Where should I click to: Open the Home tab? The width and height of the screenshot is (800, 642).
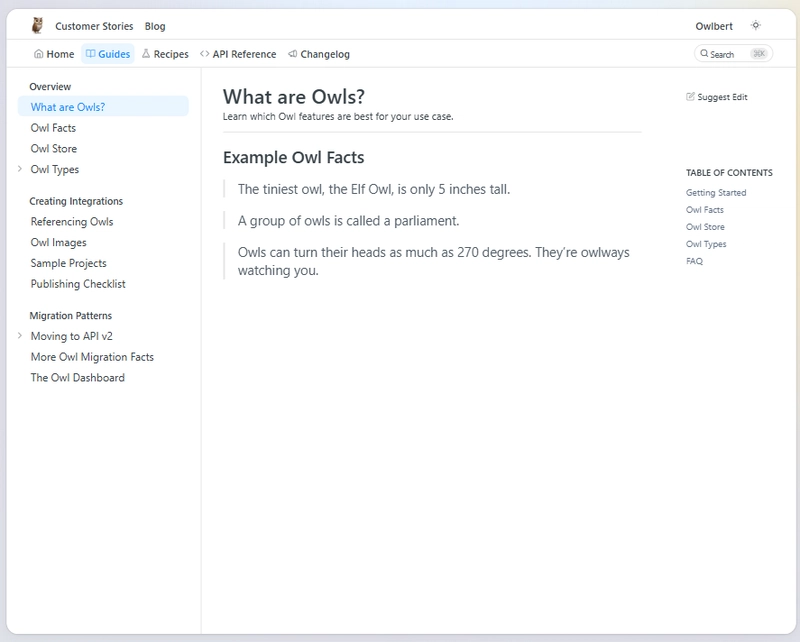click(54, 54)
